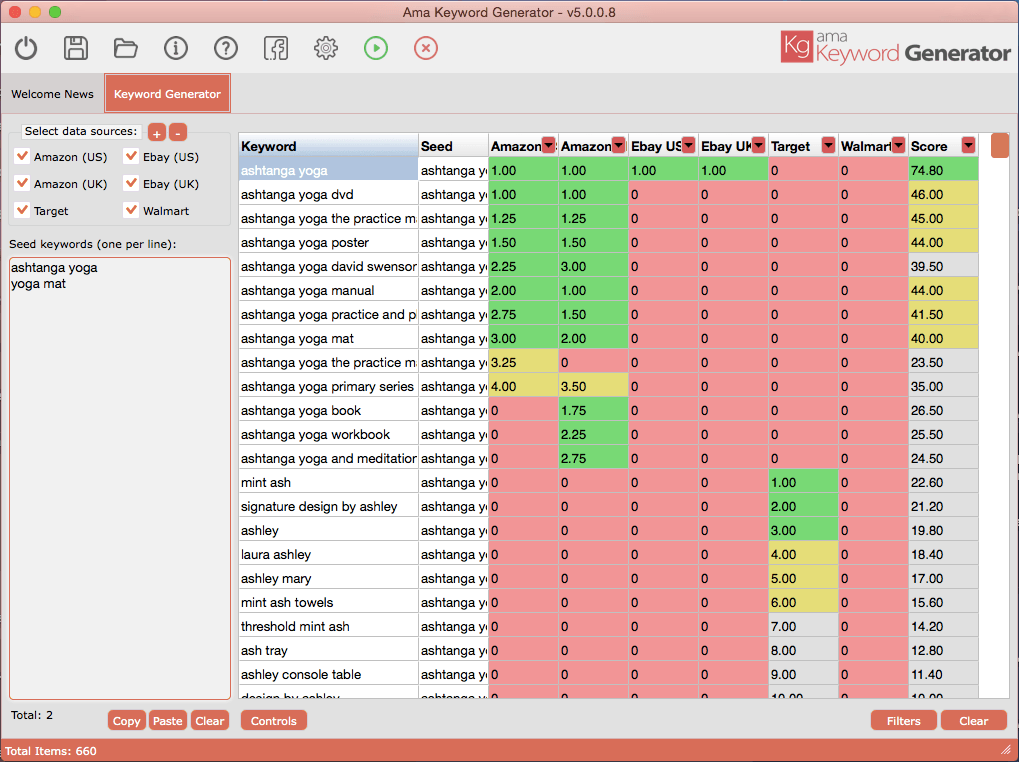Switch to the Welcome News tab

coord(53,94)
